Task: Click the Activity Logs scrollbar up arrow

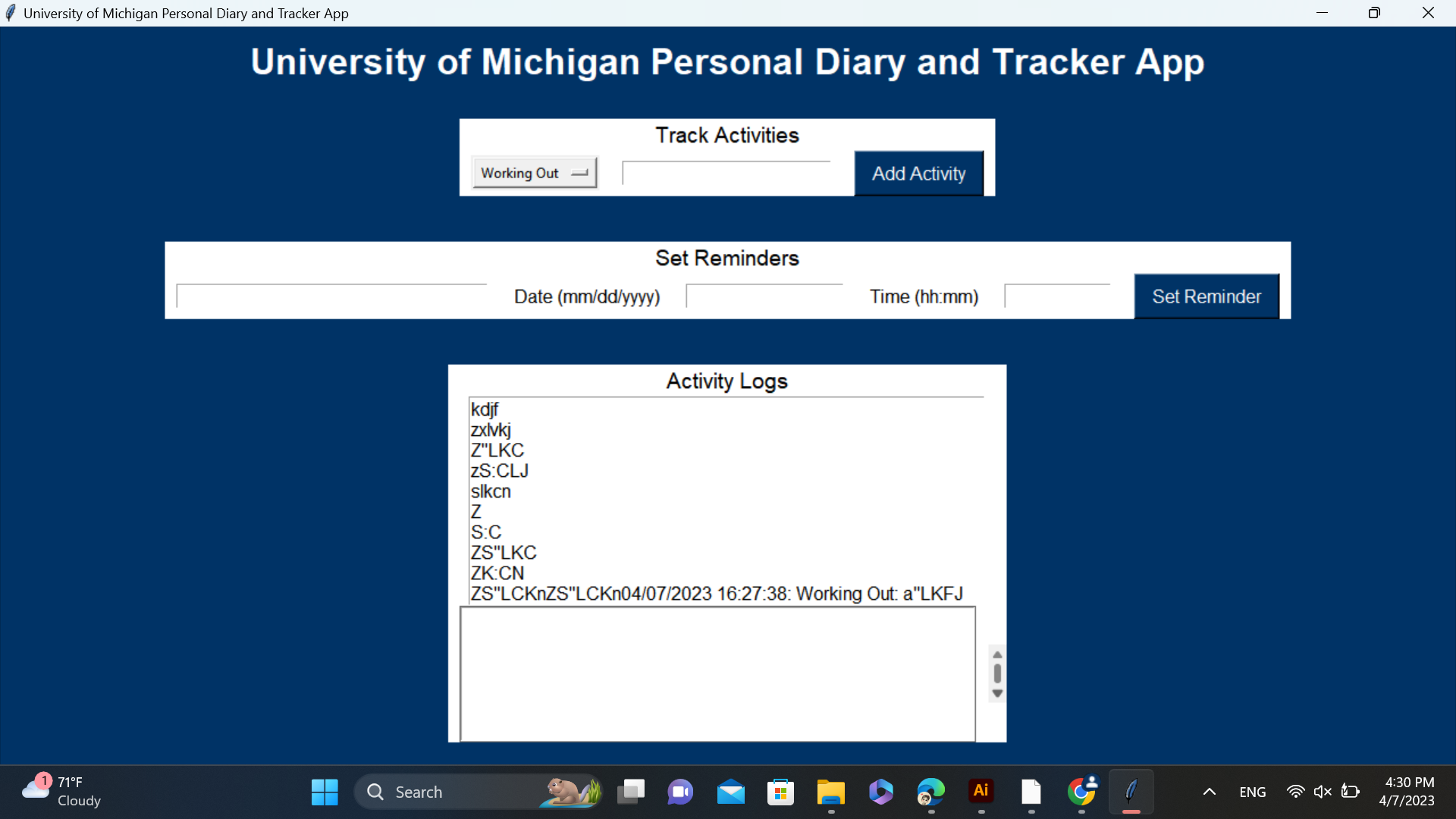Action: (x=997, y=654)
